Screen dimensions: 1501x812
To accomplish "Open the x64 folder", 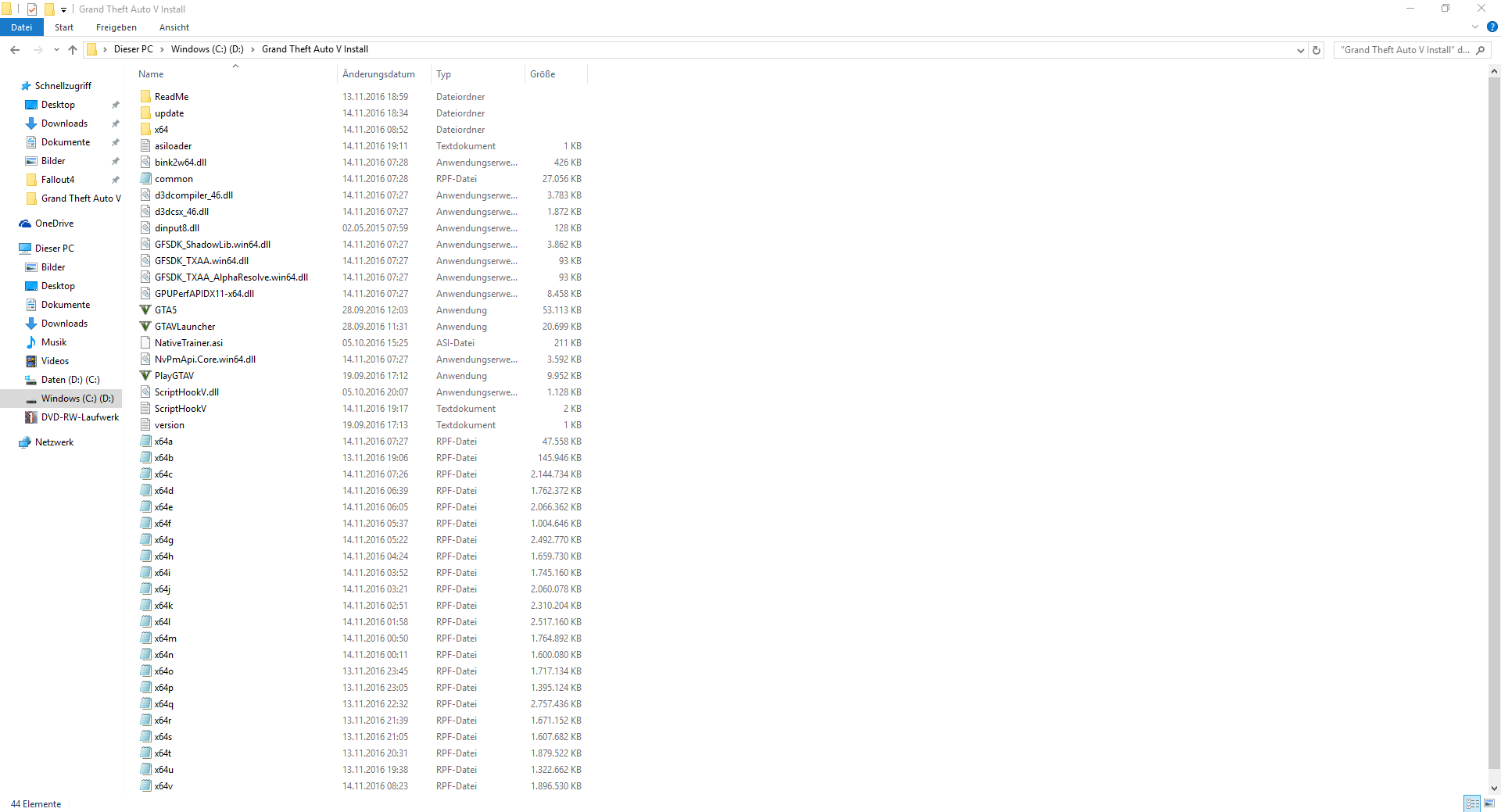I will click(162, 129).
